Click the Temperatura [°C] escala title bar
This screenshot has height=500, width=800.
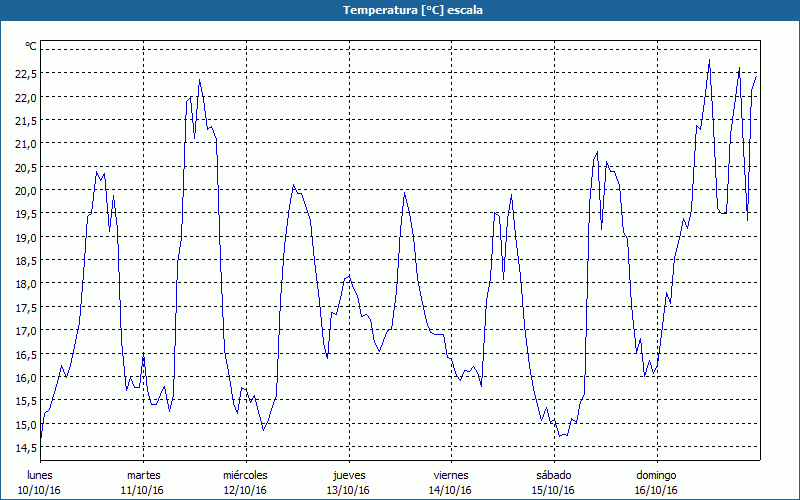[400, 10]
